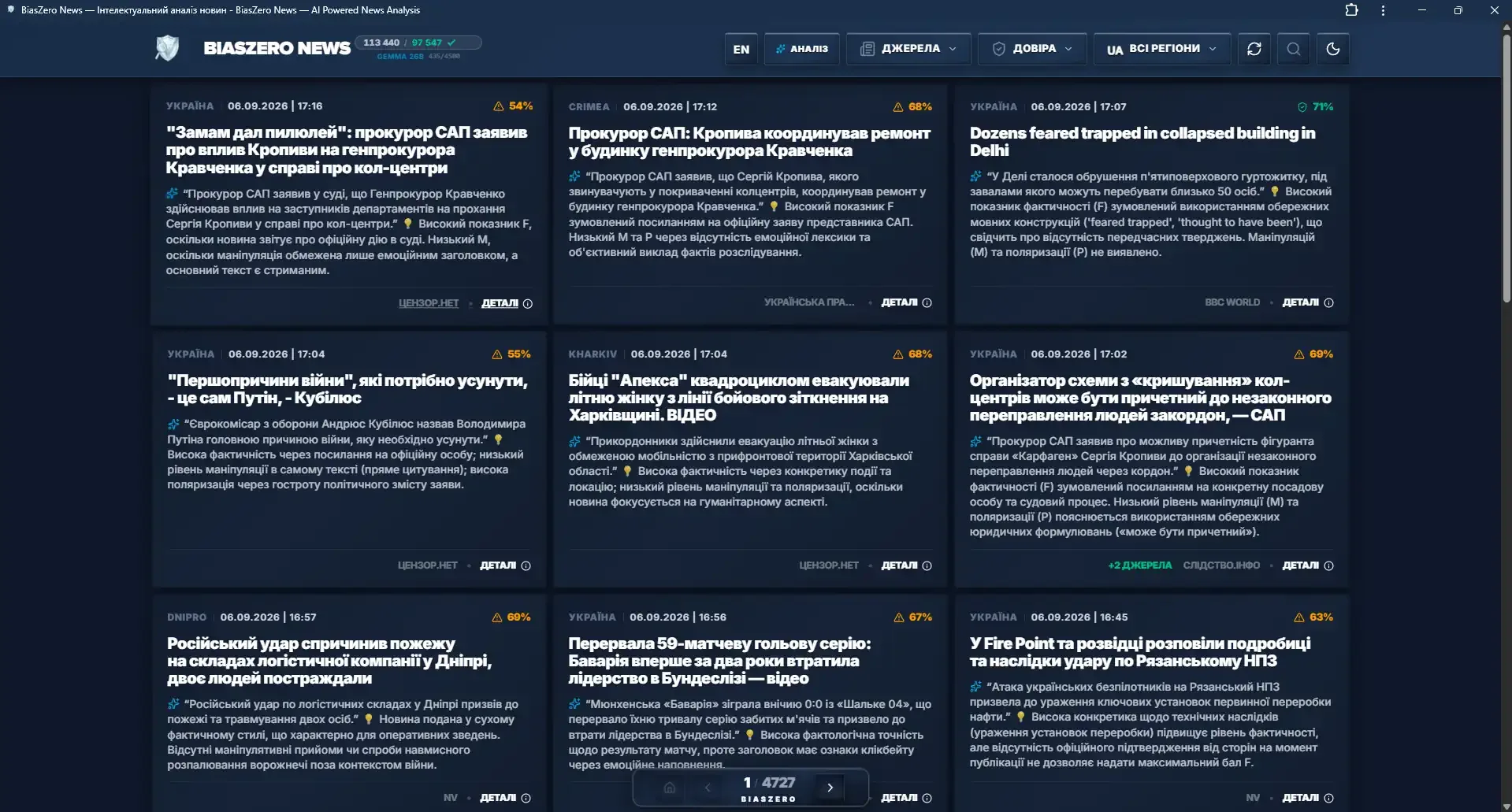Click the BBC World source label
The image size is (1512, 812).
tap(1232, 302)
